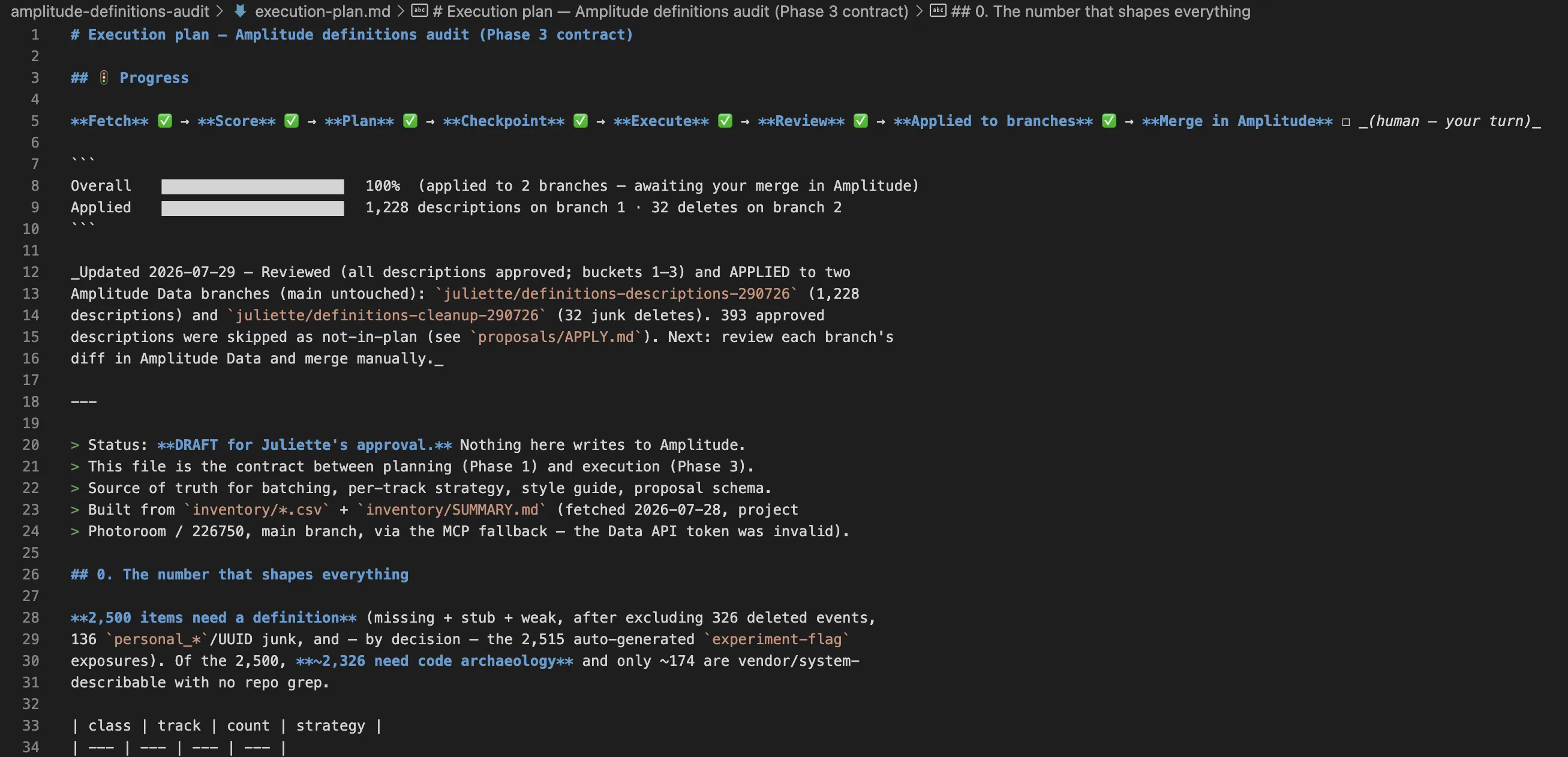Click line number 5 in the gutter
This screenshot has width=1568, height=757.
click(x=35, y=121)
